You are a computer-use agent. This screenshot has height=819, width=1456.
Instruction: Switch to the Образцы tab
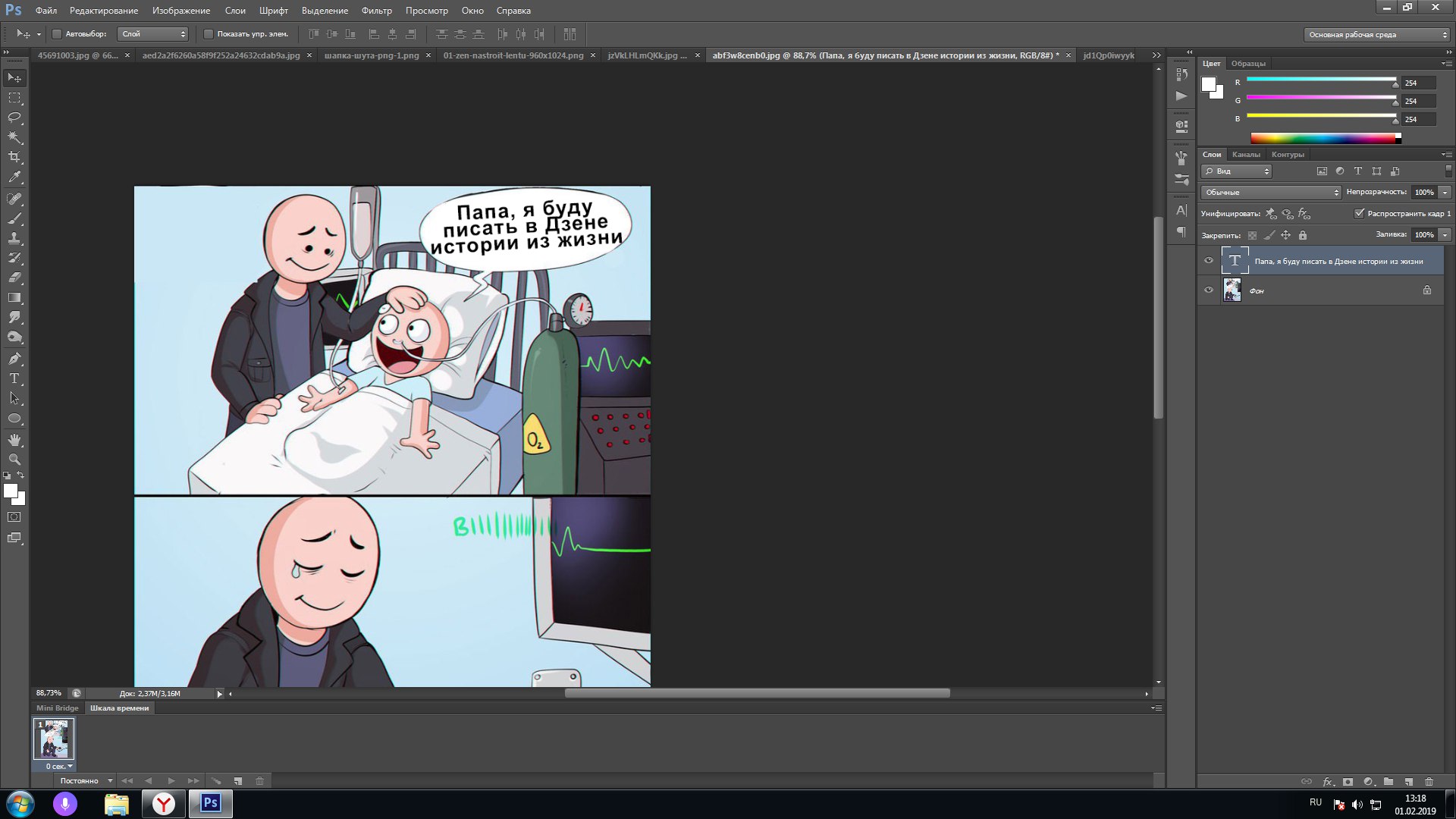click(1248, 64)
